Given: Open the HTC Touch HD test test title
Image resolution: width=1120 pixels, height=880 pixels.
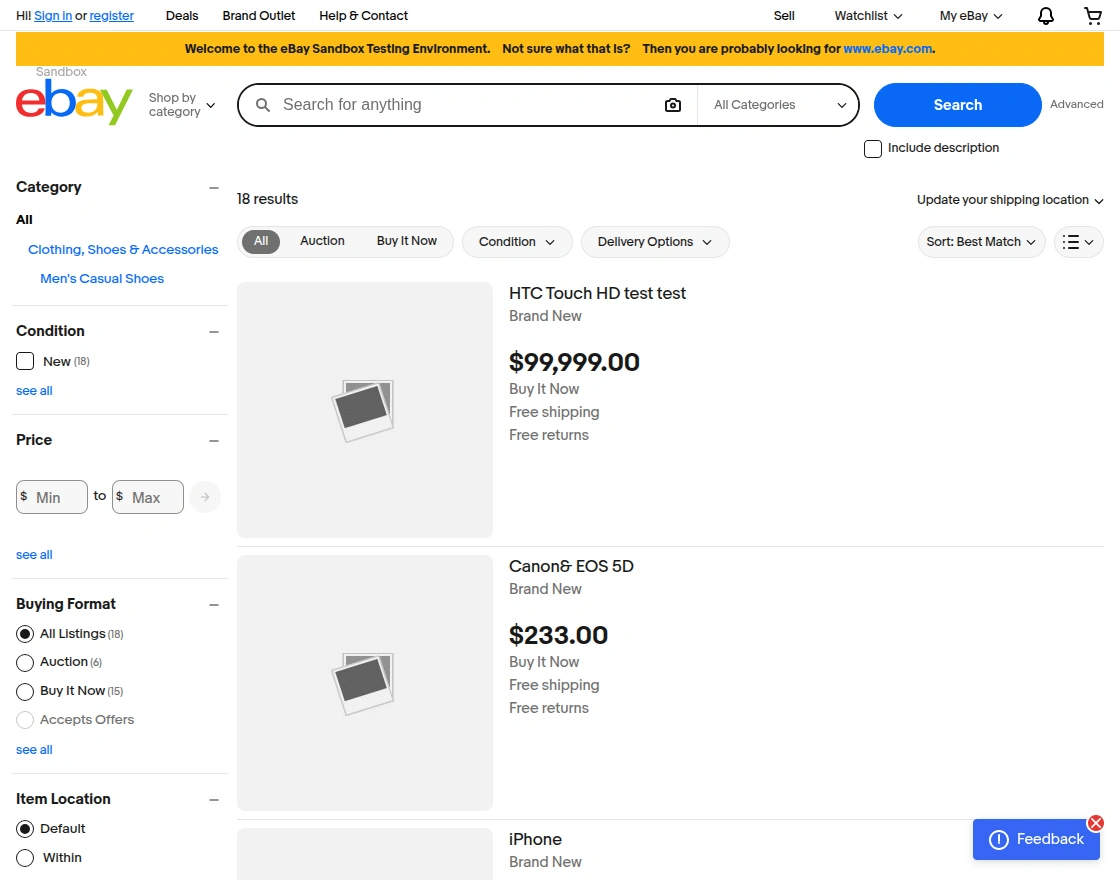Looking at the screenshot, I should pyautogui.click(x=597, y=294).
